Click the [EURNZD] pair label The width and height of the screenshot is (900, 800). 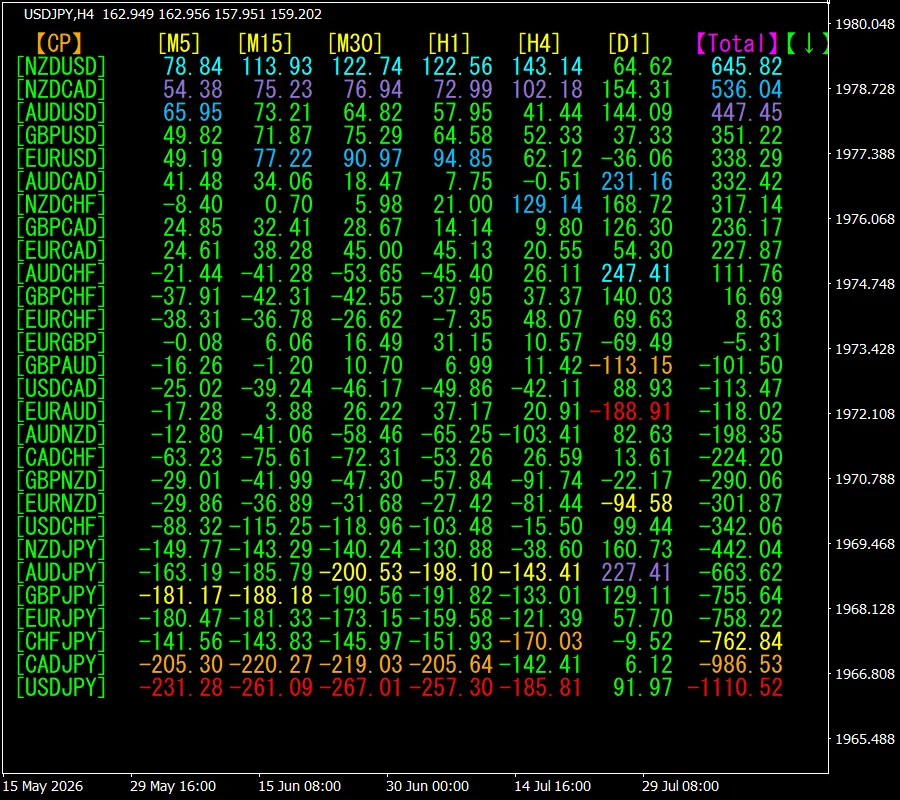coord(61,503)
